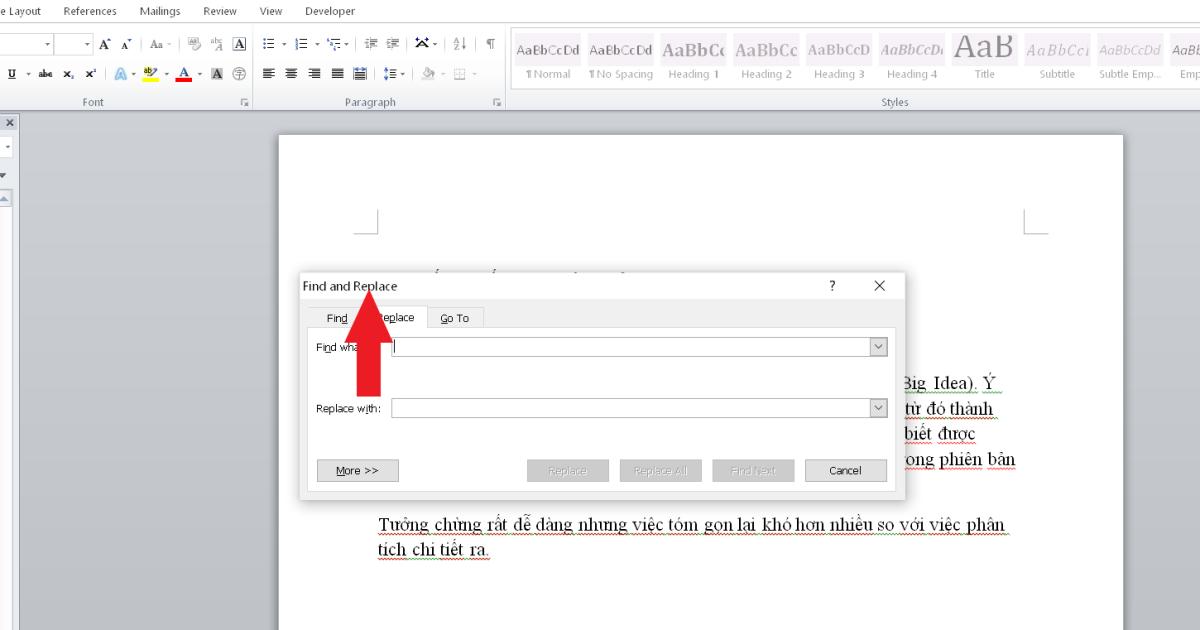
Task: Open the References ribbon tab
Action: tap(90, 11)
